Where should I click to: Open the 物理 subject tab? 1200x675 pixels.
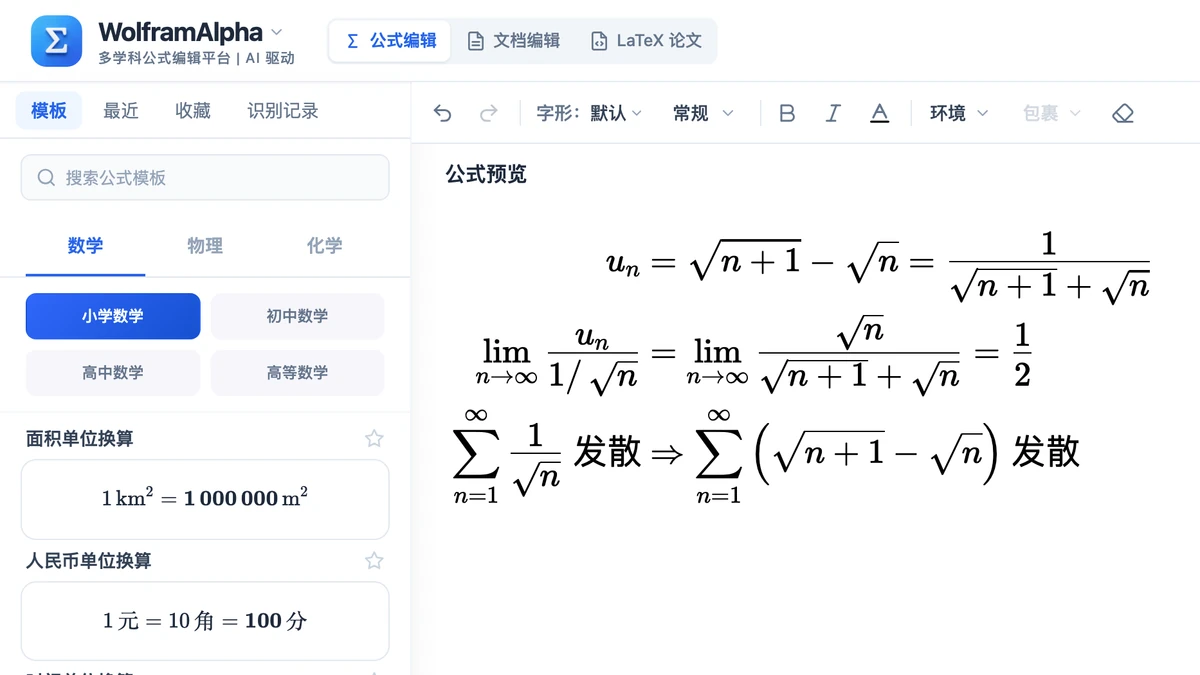coord(205,246)
